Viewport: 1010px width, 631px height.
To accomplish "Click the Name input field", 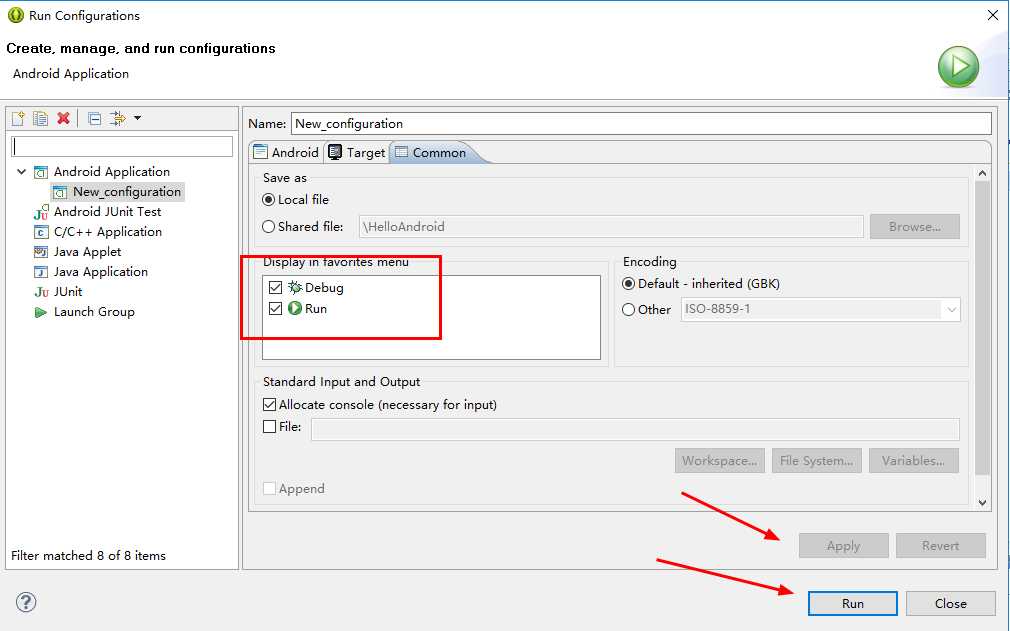I will pyautogui.click(x=640, y=124).
